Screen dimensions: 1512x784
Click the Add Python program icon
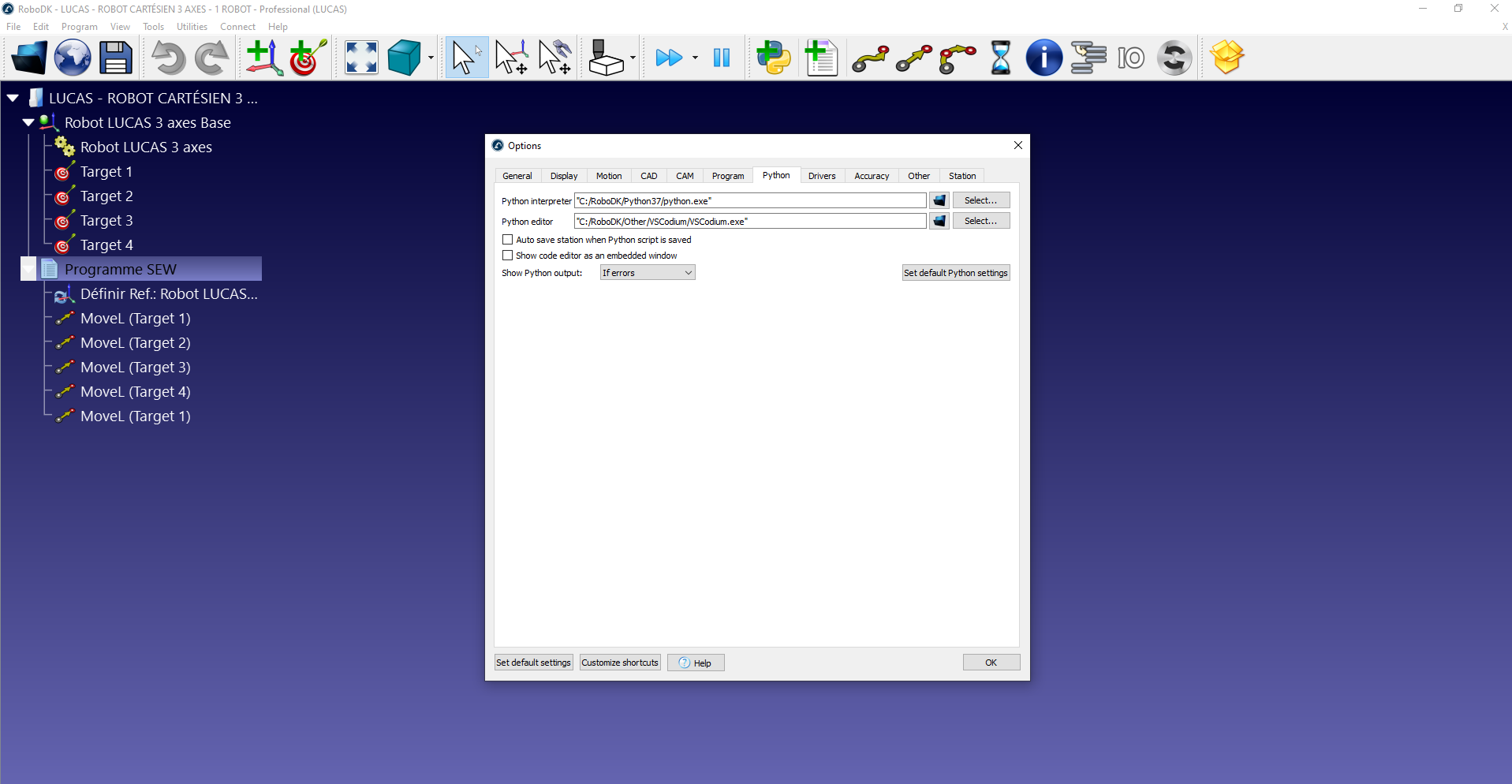tap(773, 58)
